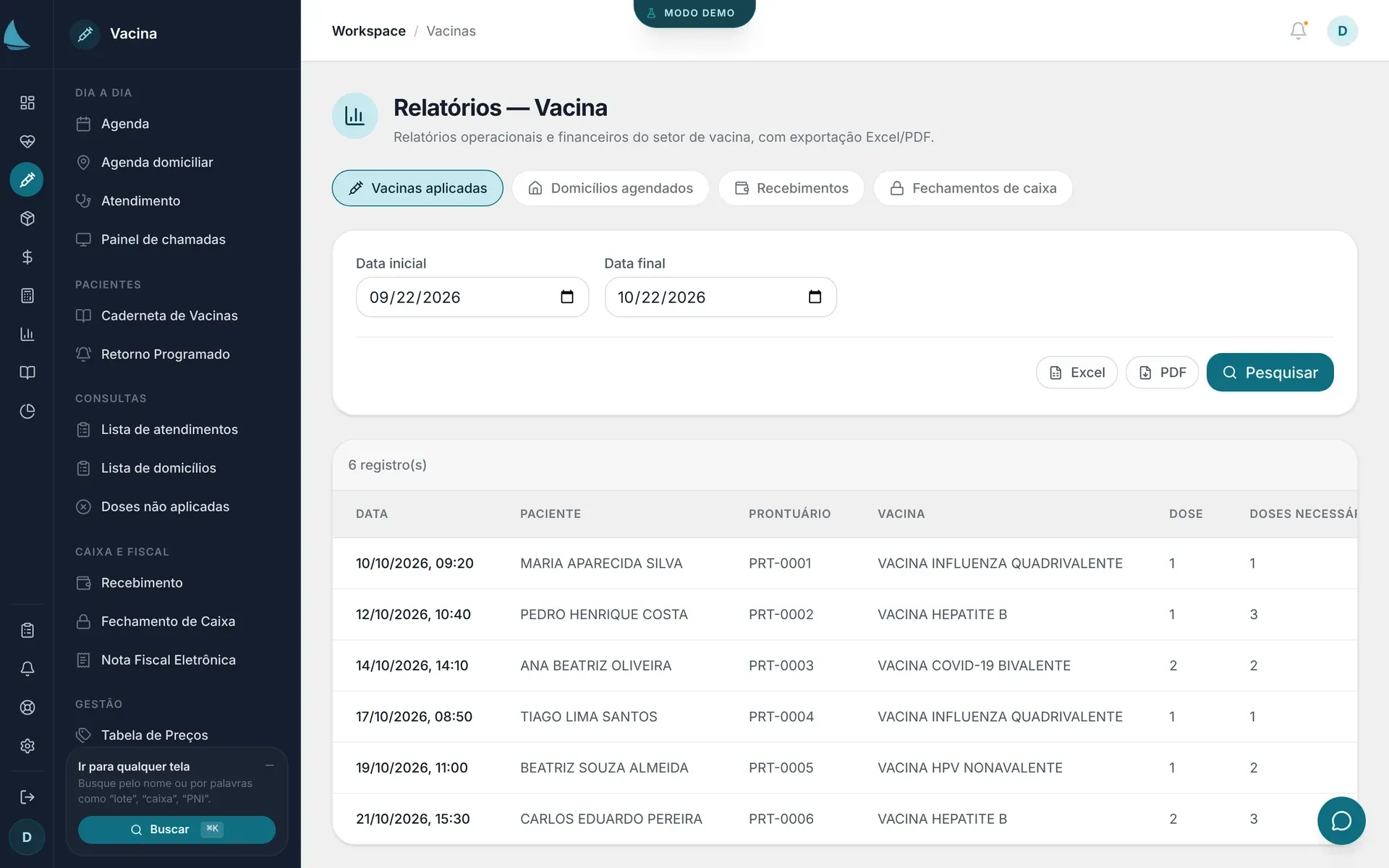Open the lifebuoy support icon
Screen dimensions: 1389x868
pos(27,707)
